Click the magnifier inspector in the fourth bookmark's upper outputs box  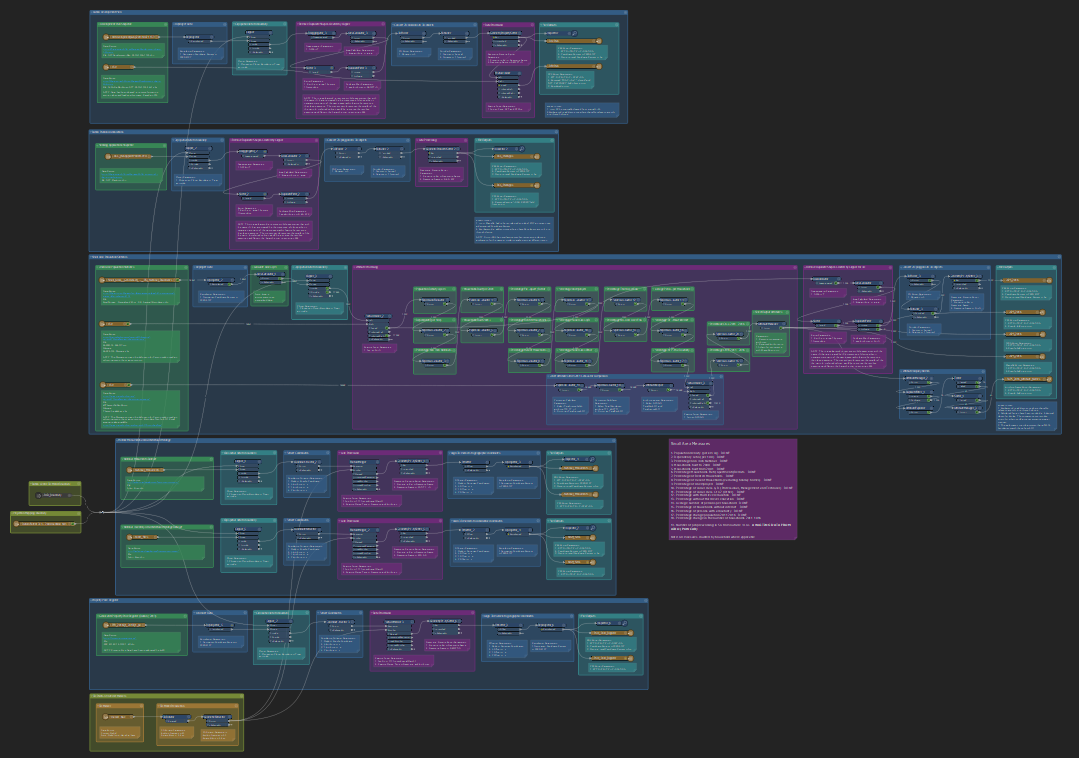(x=591, y=459)
